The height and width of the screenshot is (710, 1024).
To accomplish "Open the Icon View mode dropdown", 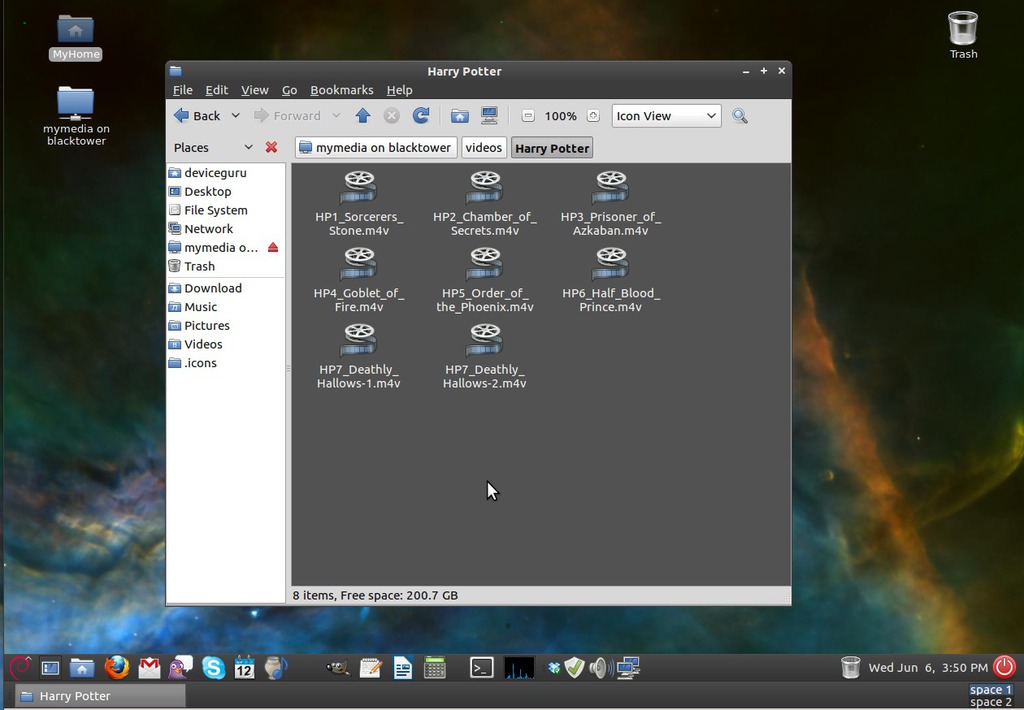I will click(666, 116).
